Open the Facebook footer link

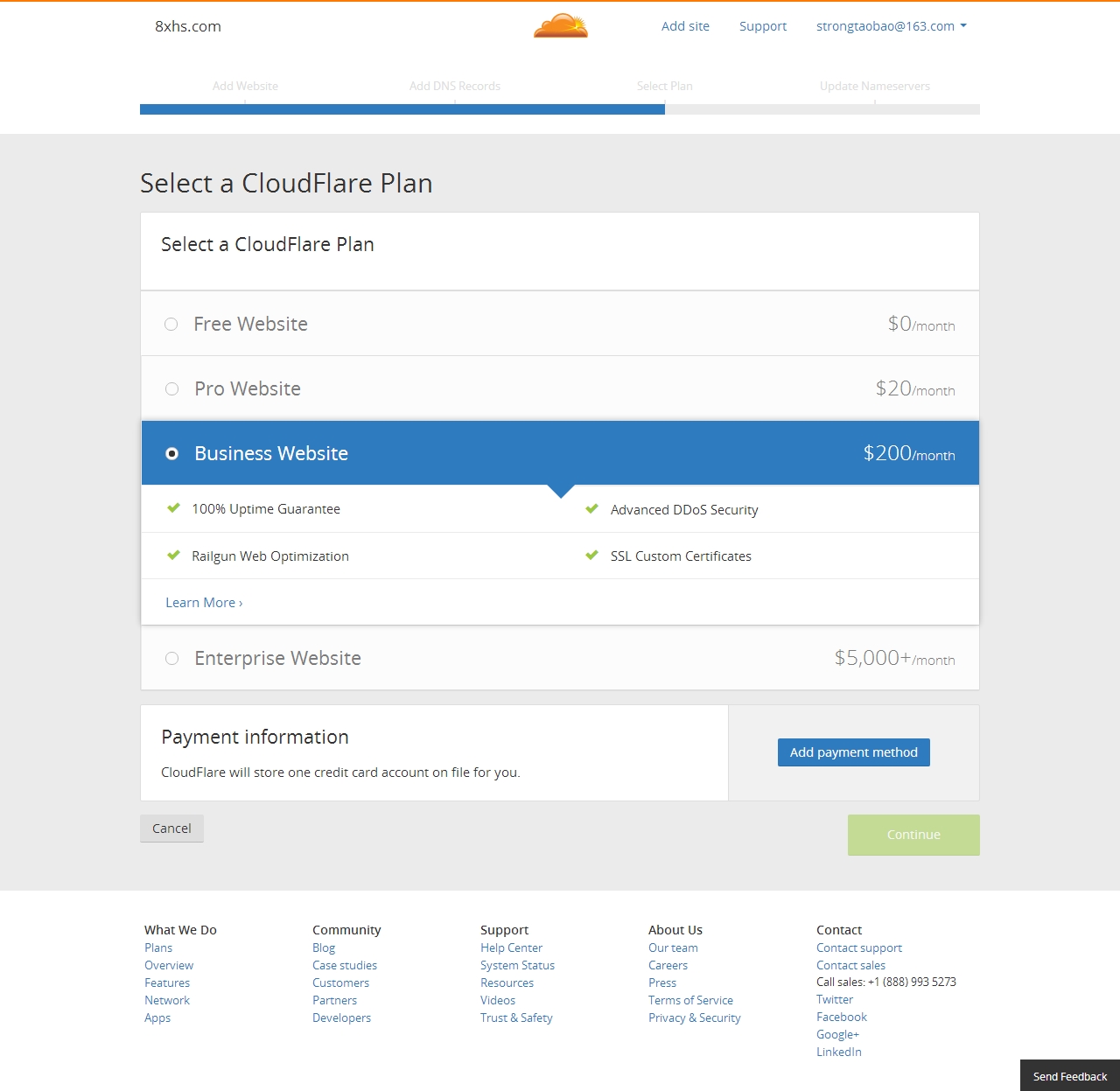[x=842, y=1017]
